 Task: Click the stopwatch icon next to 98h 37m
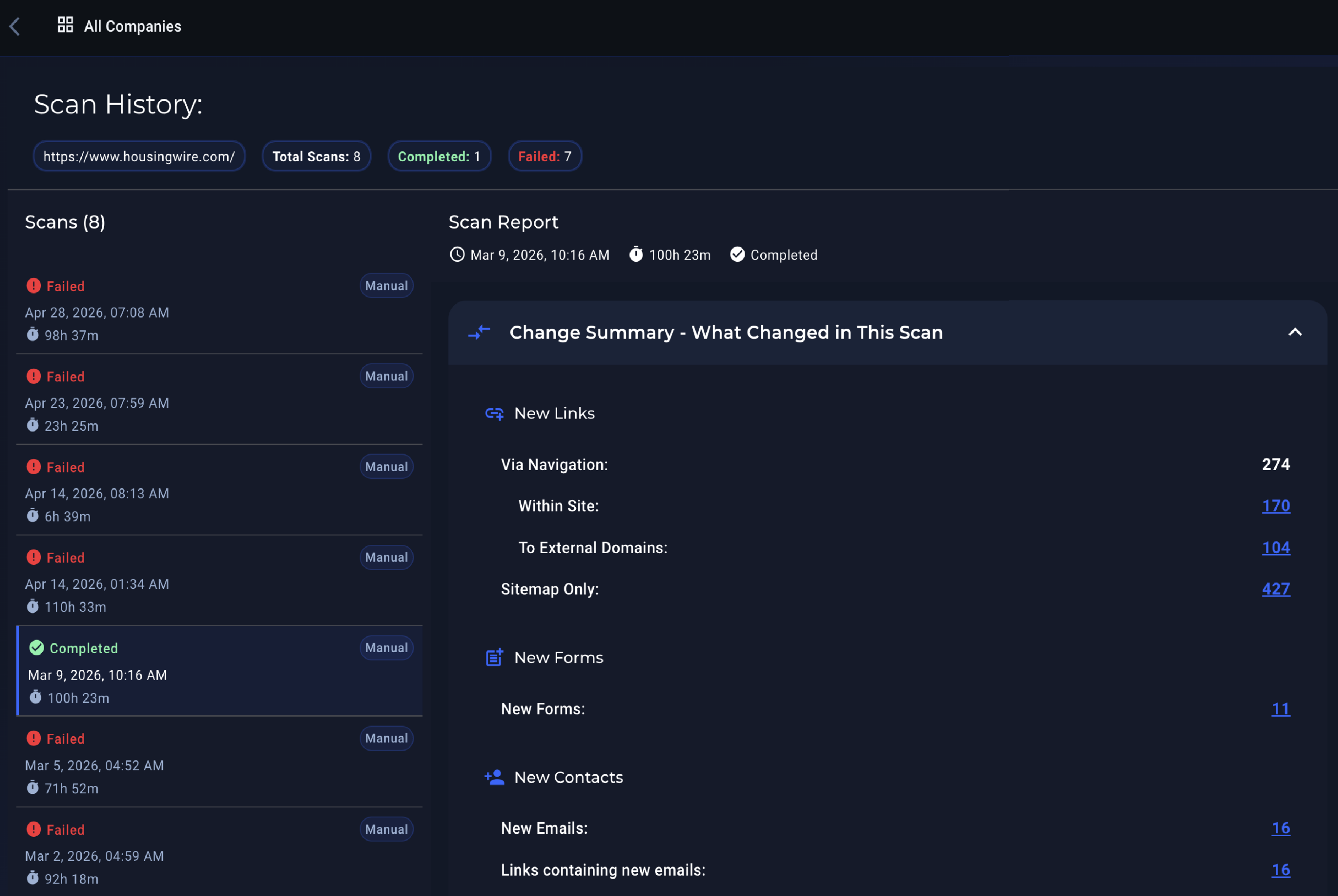[33, 334]
